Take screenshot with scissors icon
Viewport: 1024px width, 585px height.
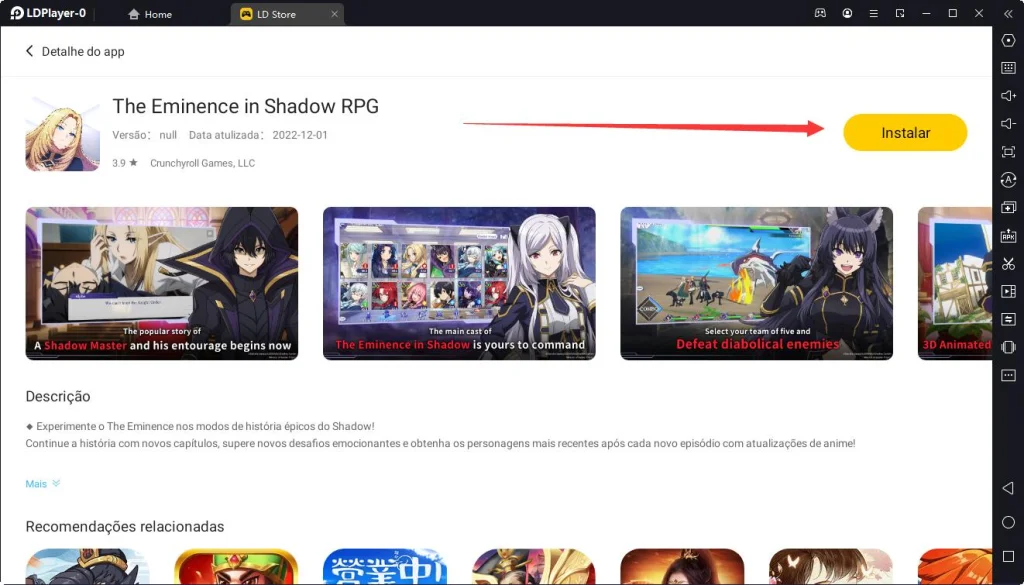pyautogui.click(x=1008, y=264)
